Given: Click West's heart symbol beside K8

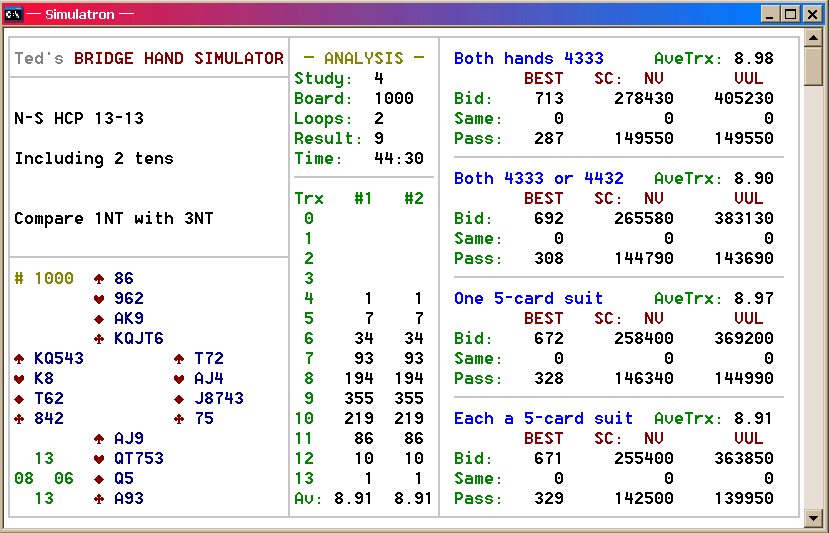Looking at the screenshot, I should pos(19,379).
